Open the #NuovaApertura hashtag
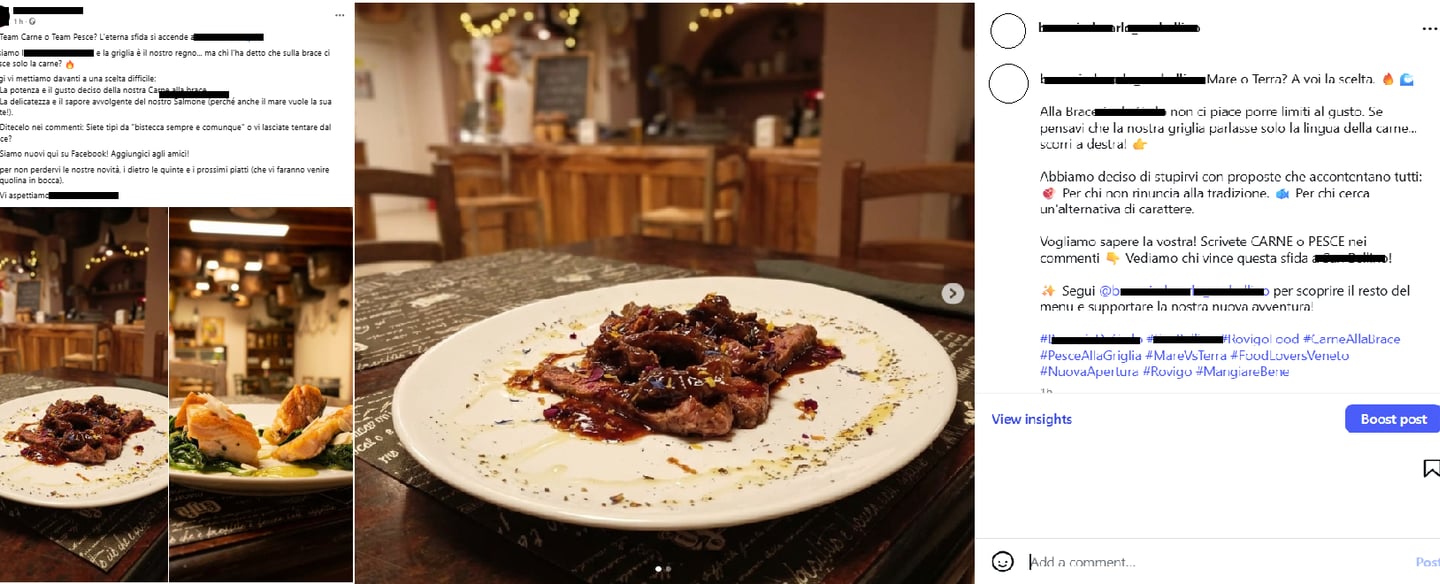 click(1089, 371)
